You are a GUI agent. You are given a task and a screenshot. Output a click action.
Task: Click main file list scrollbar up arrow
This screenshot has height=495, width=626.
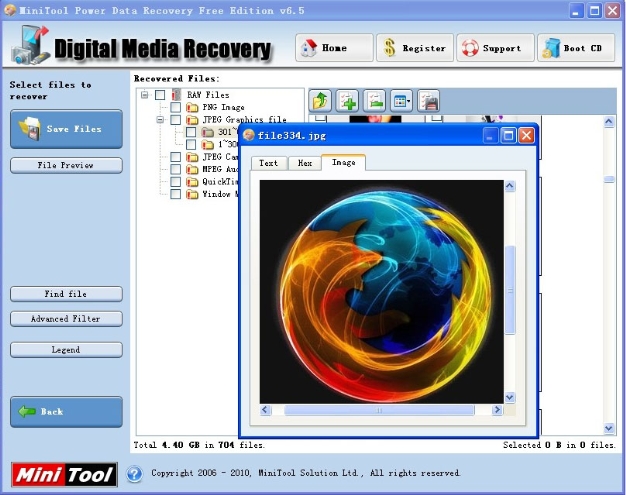609,122
